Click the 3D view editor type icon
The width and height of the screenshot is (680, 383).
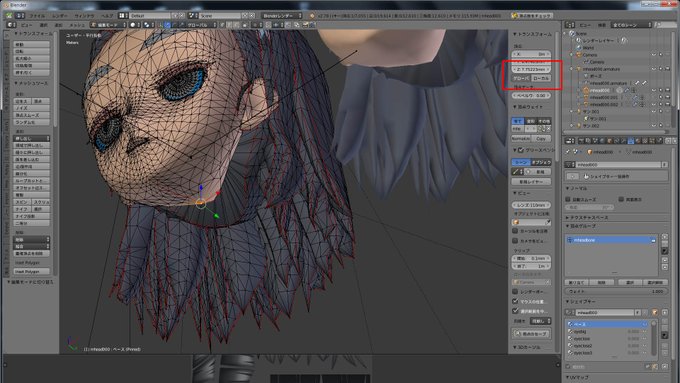[x=11, y=25]
